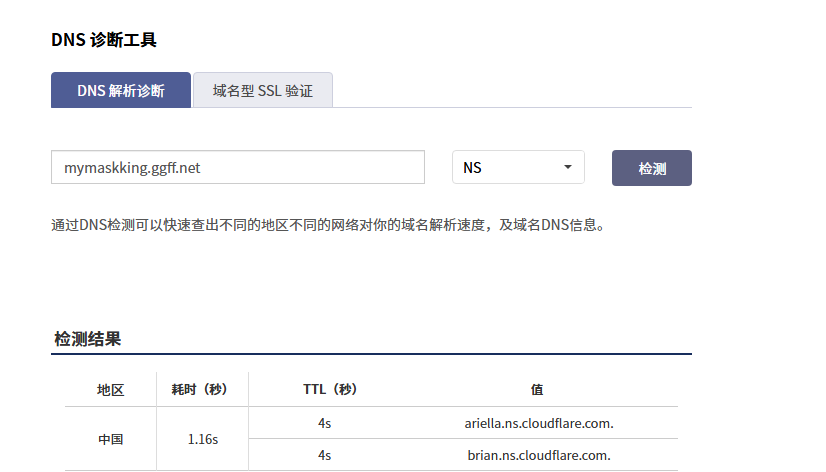Screen dimensions: 826x472
Task: Click the domain input field with mymaskking.ggff.net
Action: click(x=238, y=168)
